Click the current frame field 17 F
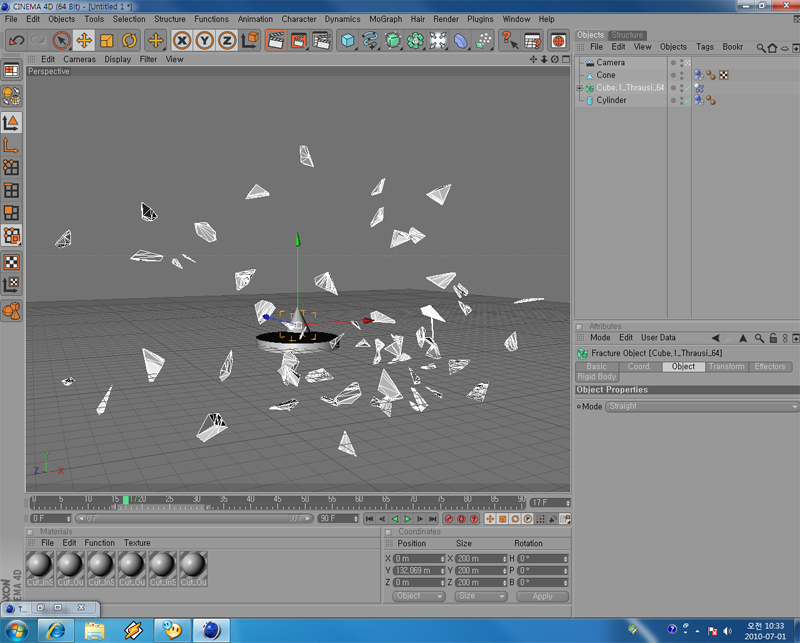Screen dimensions: 800x643 [x=550, y=503]
